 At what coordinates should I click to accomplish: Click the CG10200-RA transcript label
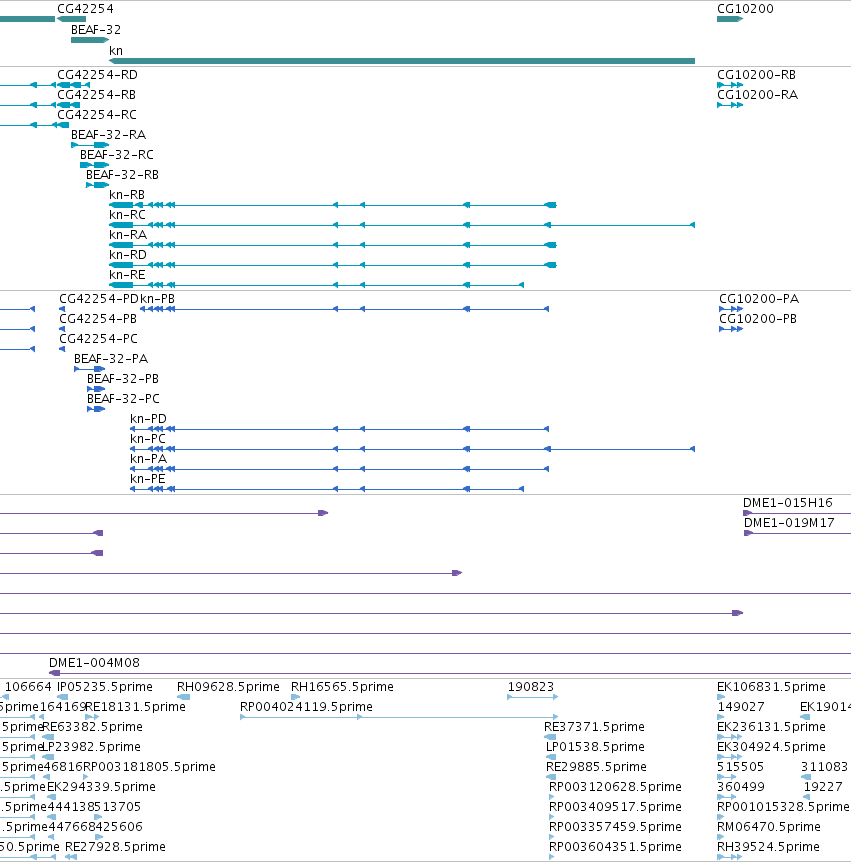(757, 95)
